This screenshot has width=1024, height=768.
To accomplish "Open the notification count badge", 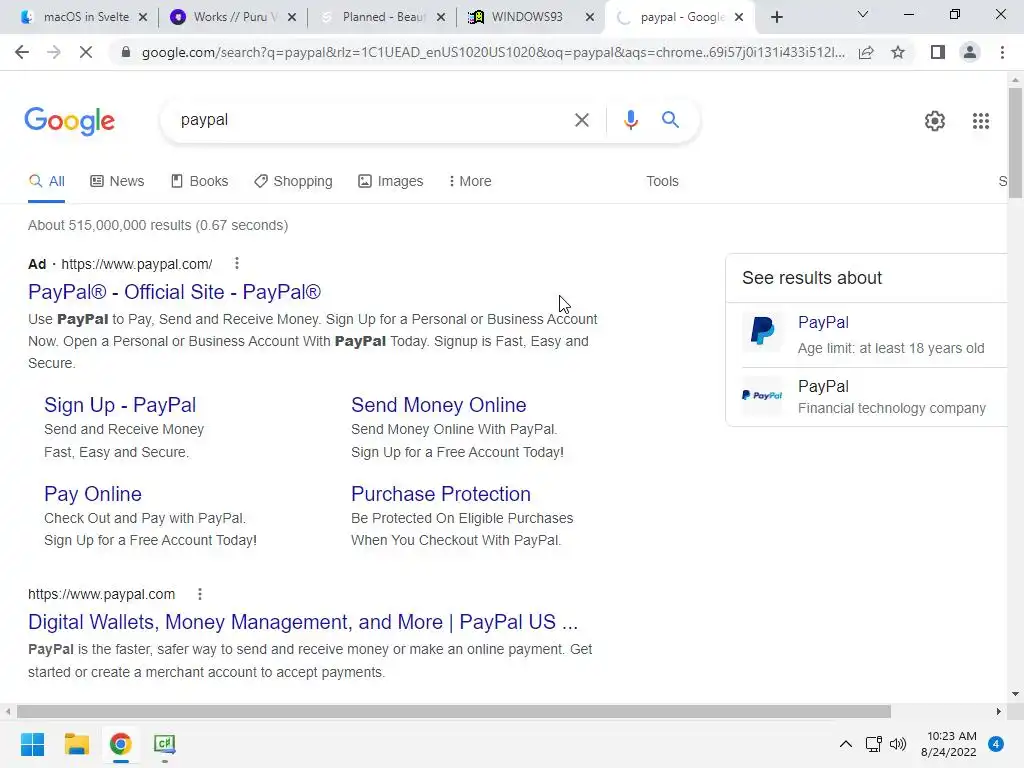I will 996,744.
